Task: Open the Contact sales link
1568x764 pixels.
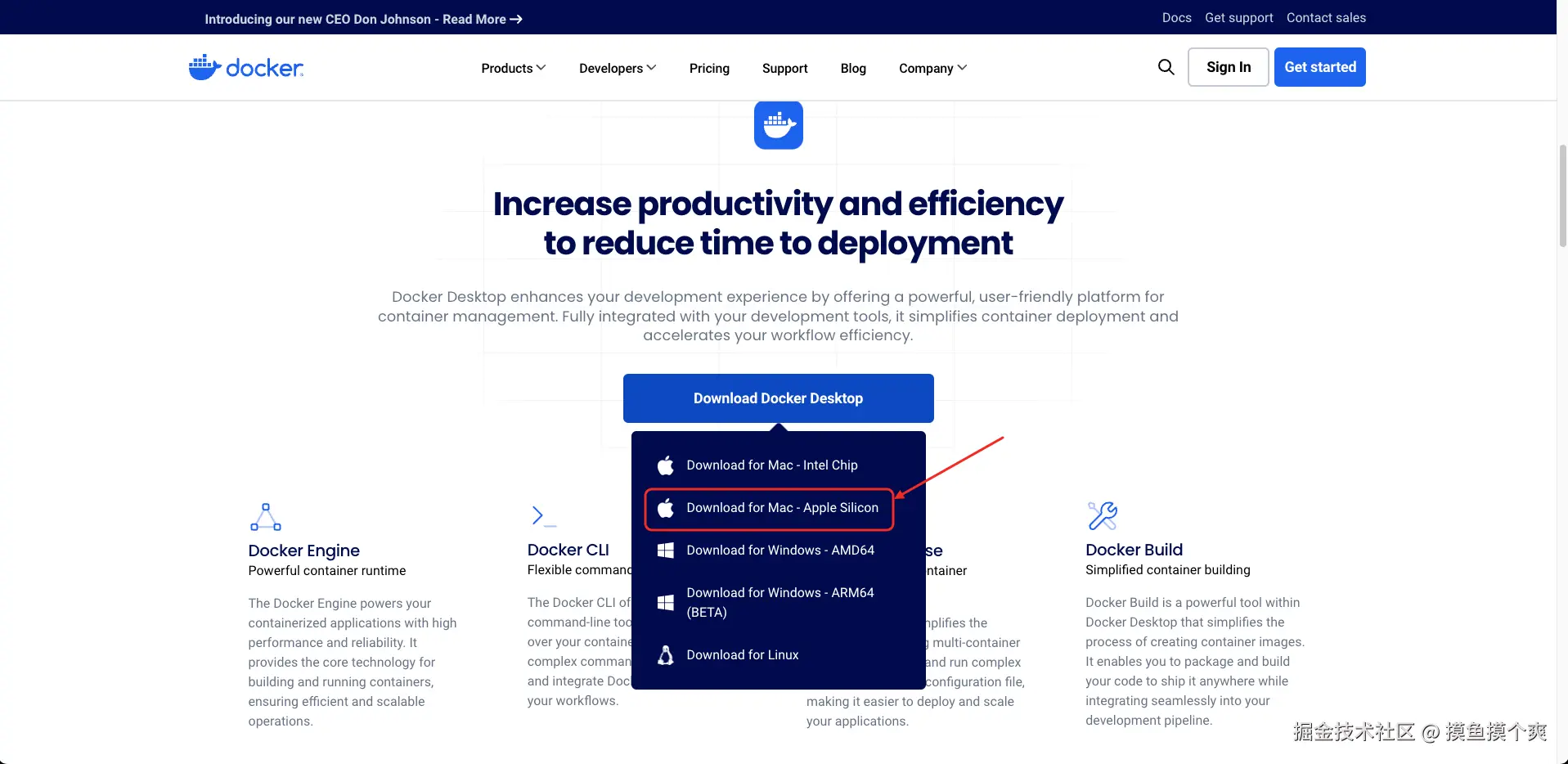Action: click(x=1326, y=17)
